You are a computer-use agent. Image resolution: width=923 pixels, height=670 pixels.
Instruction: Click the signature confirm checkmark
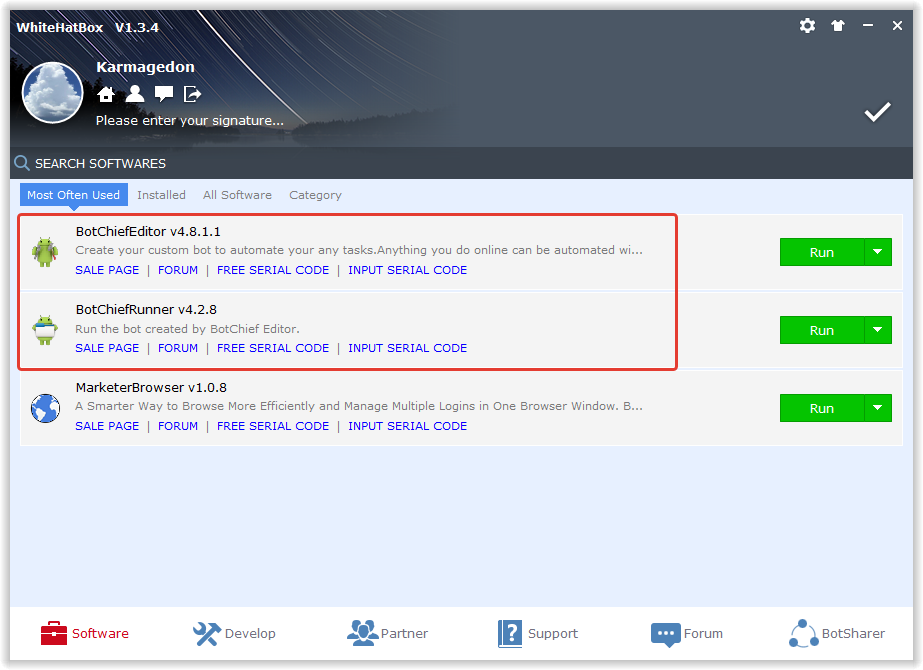pyautogui.click(x=877, y=112)
